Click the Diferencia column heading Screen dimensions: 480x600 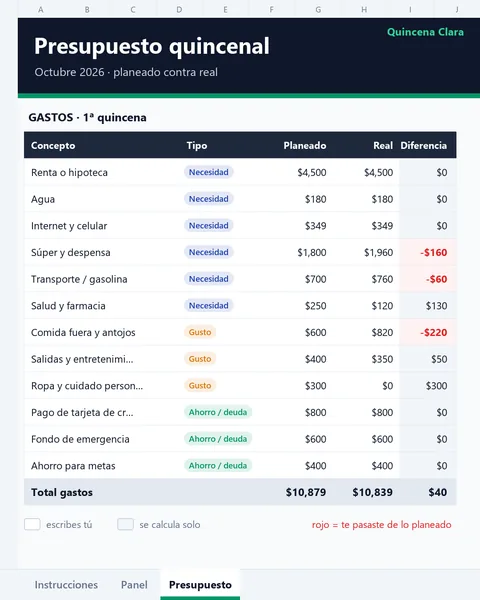[x=423, y=145]
